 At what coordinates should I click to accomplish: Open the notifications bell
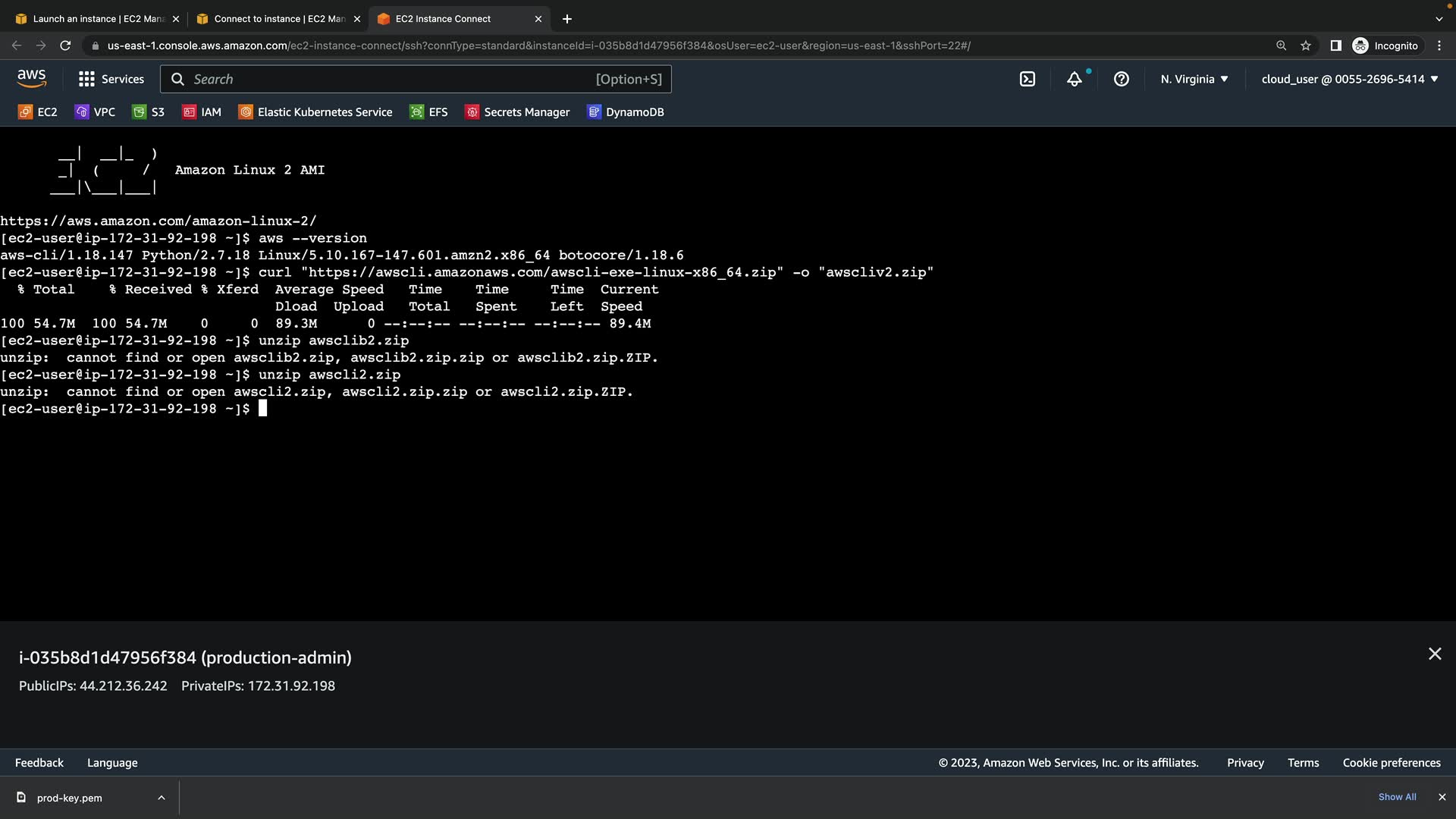pos(1075,79)
